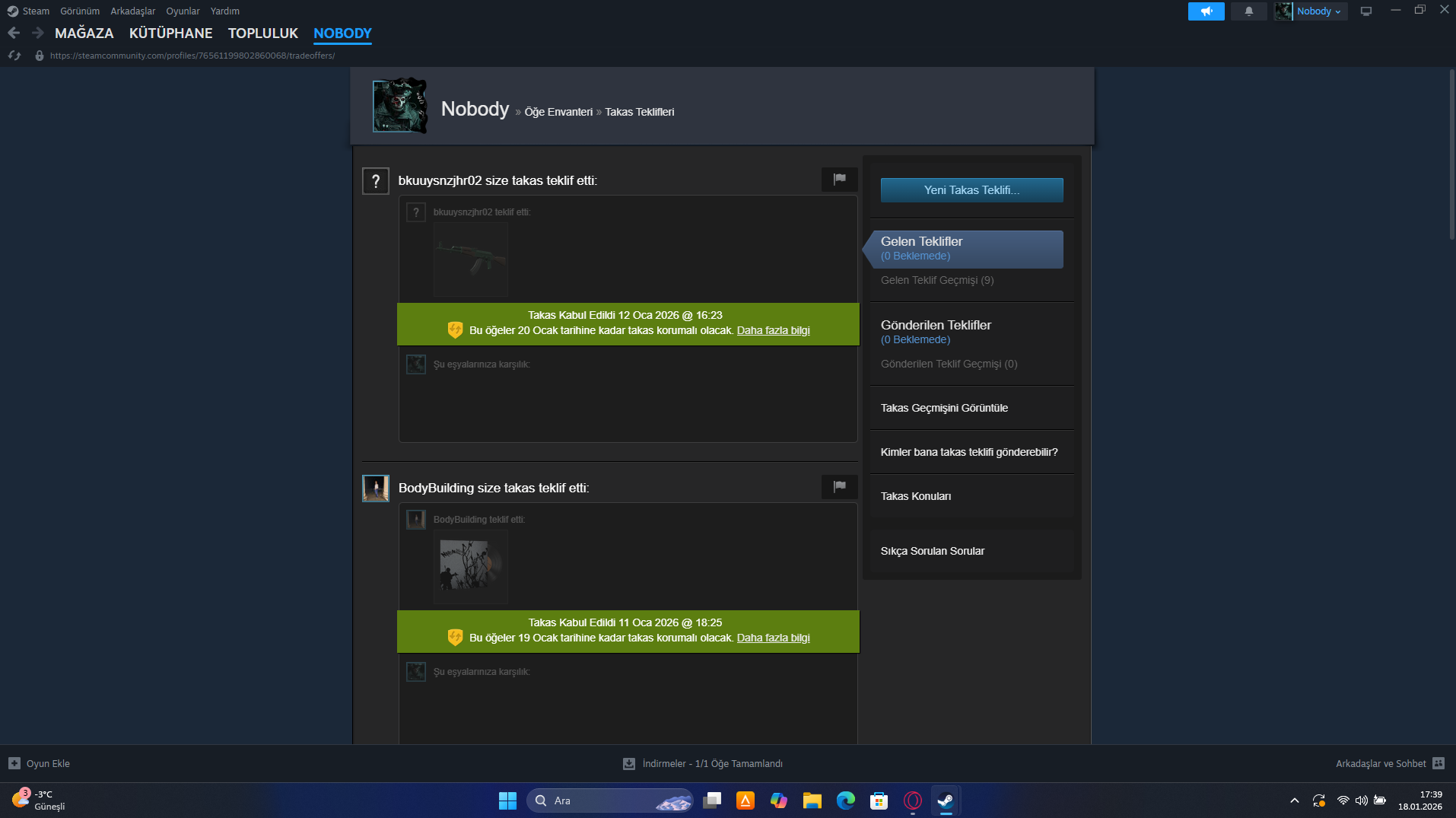The height and width of the screenshot is (818, 1456).
Task: Switch to the KÜTÜPHANE tab
Action: (171, 33)
